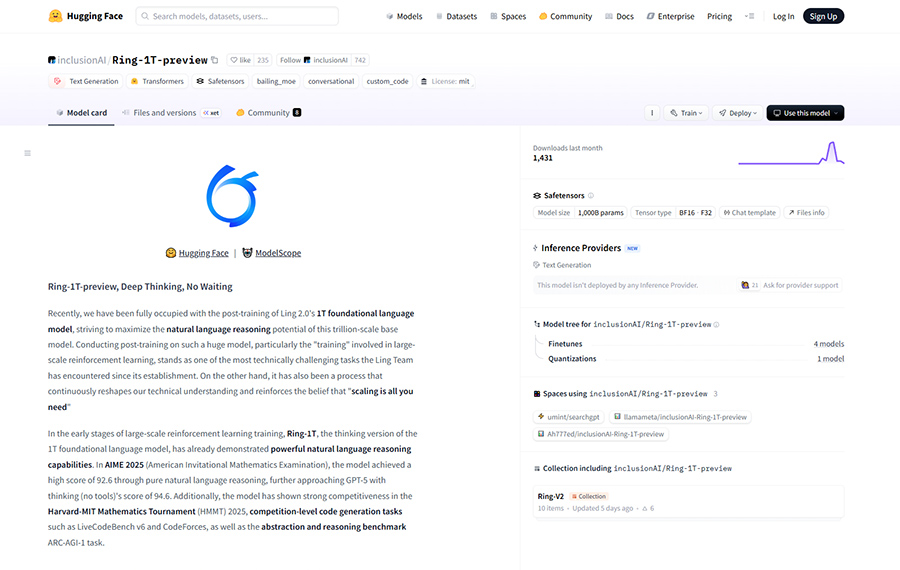Open the Ring model logo image
This screenshot has width=900, height=570.
point(232,196)
